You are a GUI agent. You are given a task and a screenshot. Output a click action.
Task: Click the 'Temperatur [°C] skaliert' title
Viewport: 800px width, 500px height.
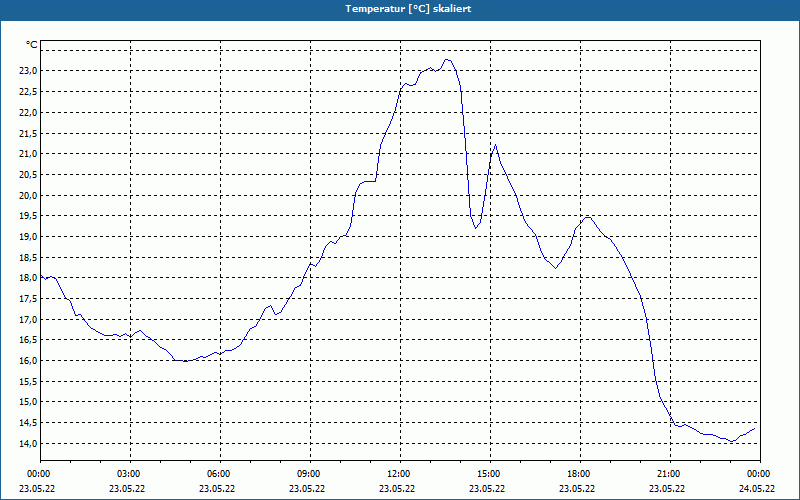(408, 9)
